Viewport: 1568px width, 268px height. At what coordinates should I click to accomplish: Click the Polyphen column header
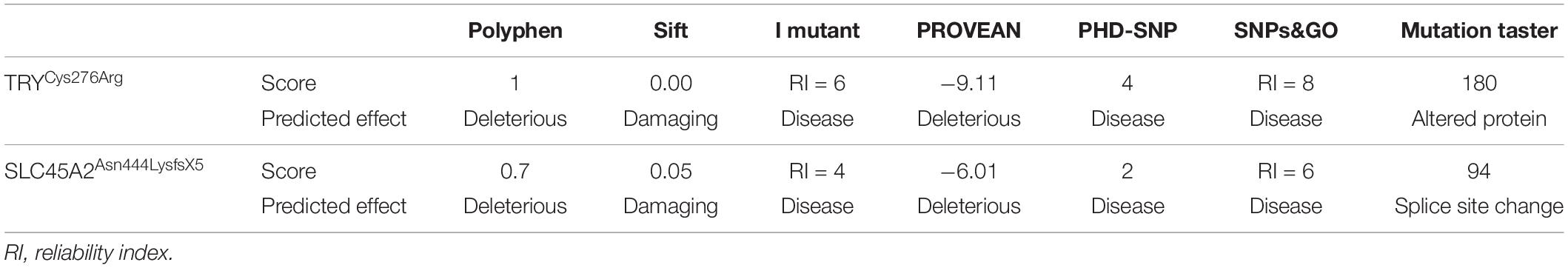[515, 31]
